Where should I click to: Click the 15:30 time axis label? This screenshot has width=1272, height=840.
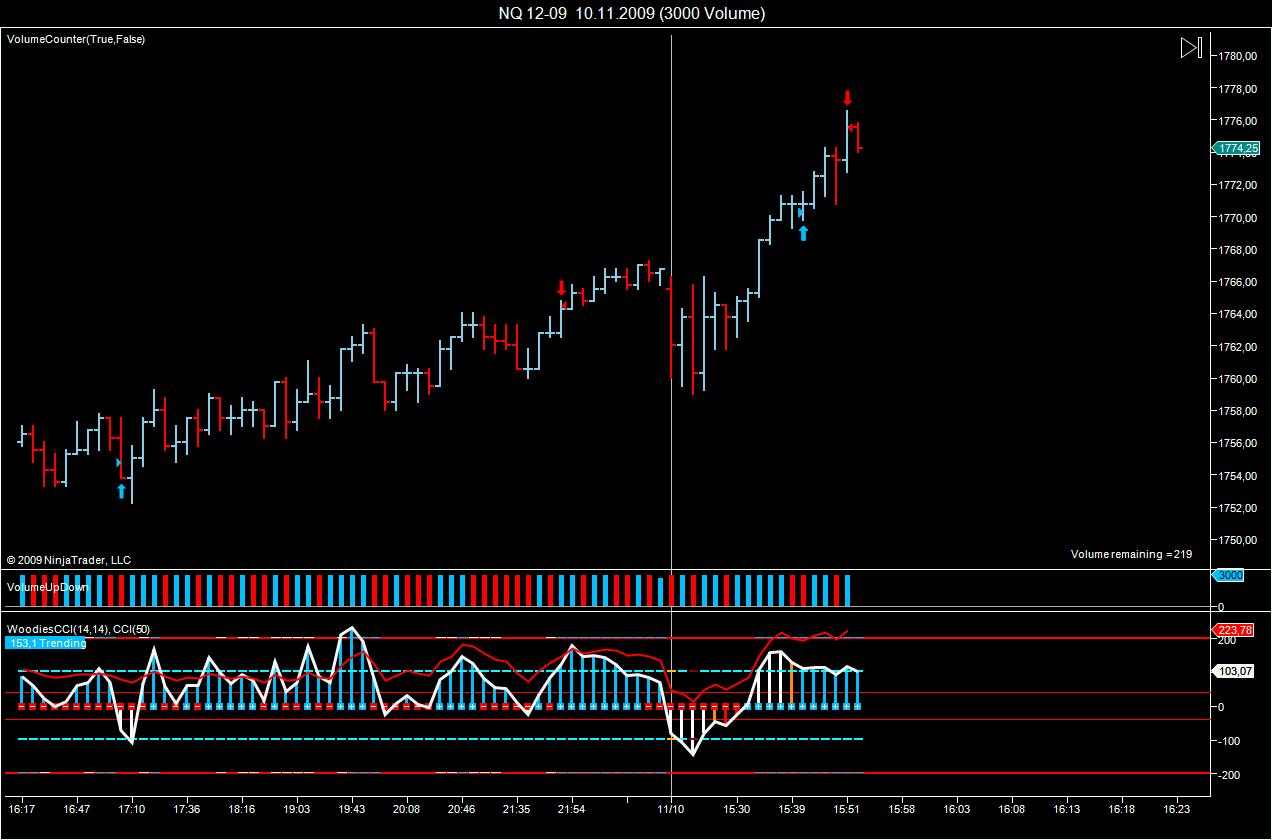click(x=737, y=808)
